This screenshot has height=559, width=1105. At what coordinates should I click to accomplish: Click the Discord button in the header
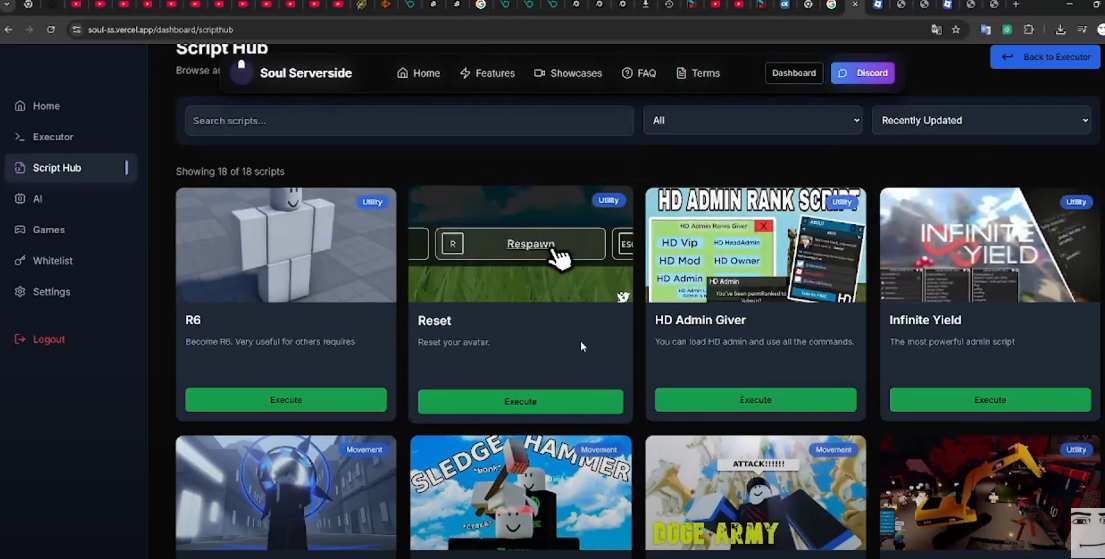862,73
